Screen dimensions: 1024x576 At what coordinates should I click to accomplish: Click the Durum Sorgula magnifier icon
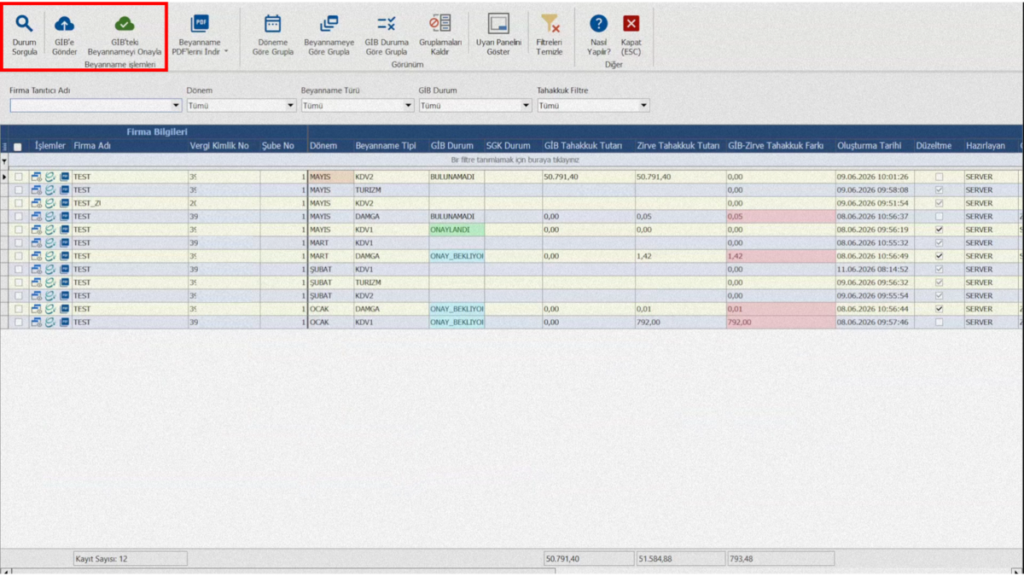pos(24,24)
